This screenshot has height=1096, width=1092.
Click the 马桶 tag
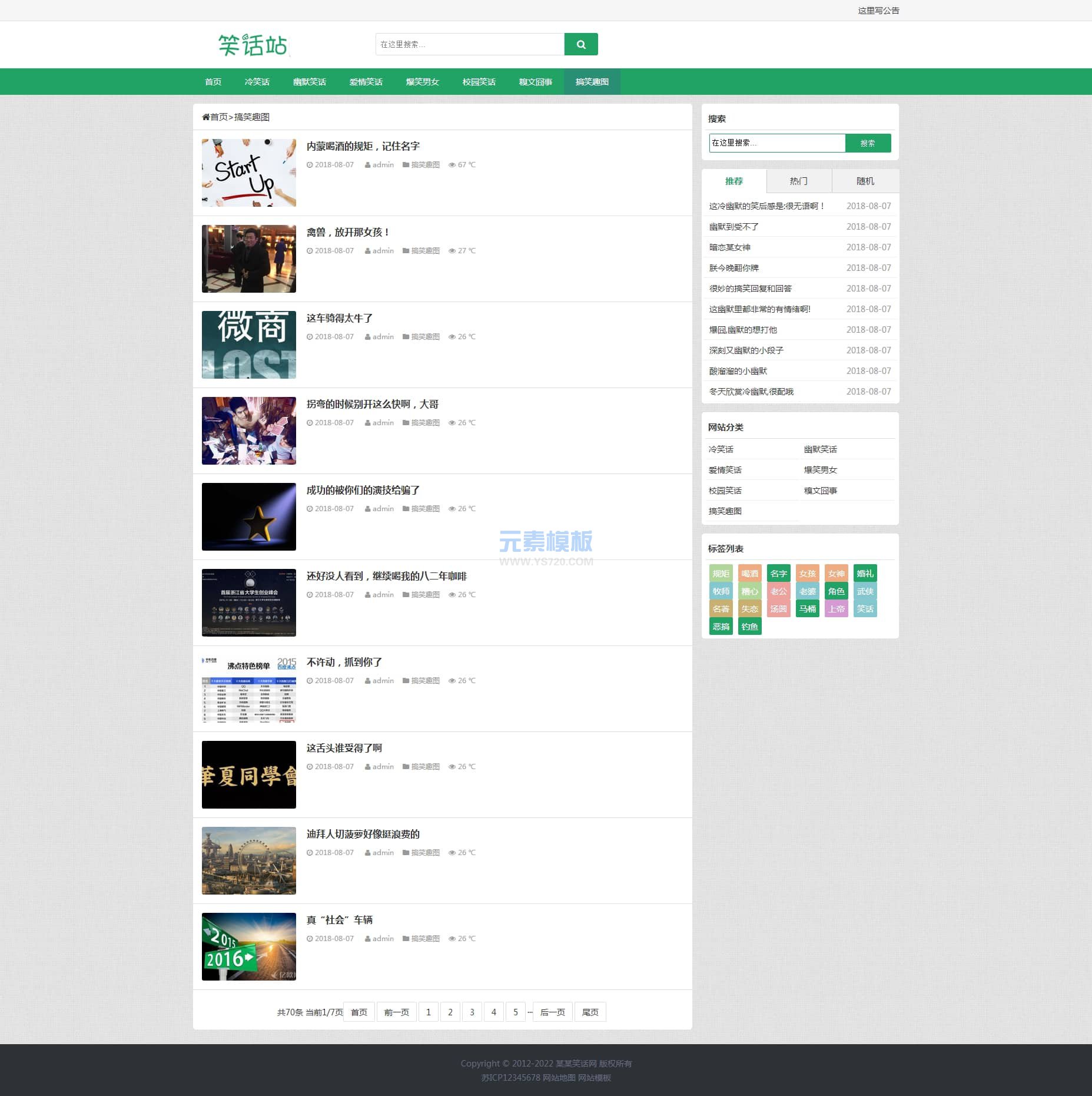808,609
